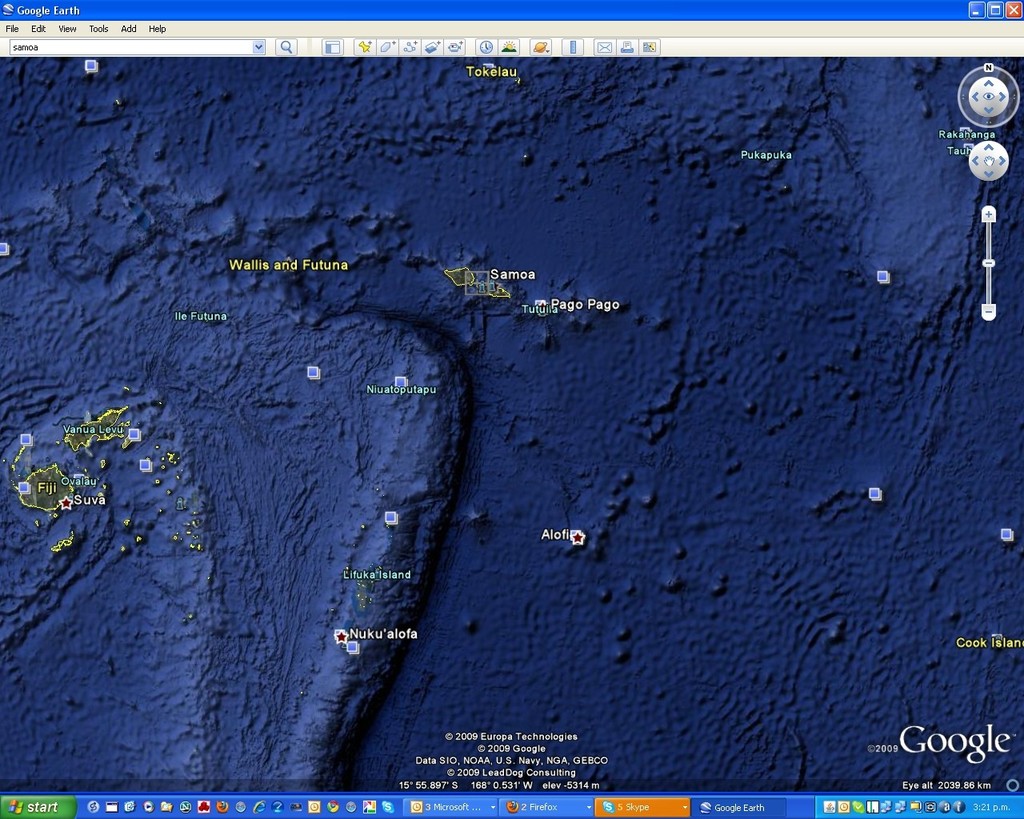Click the Niuatoputapu label
Image resolution: width=1024 pixels, height=819 pixels.
click(401, 389)
